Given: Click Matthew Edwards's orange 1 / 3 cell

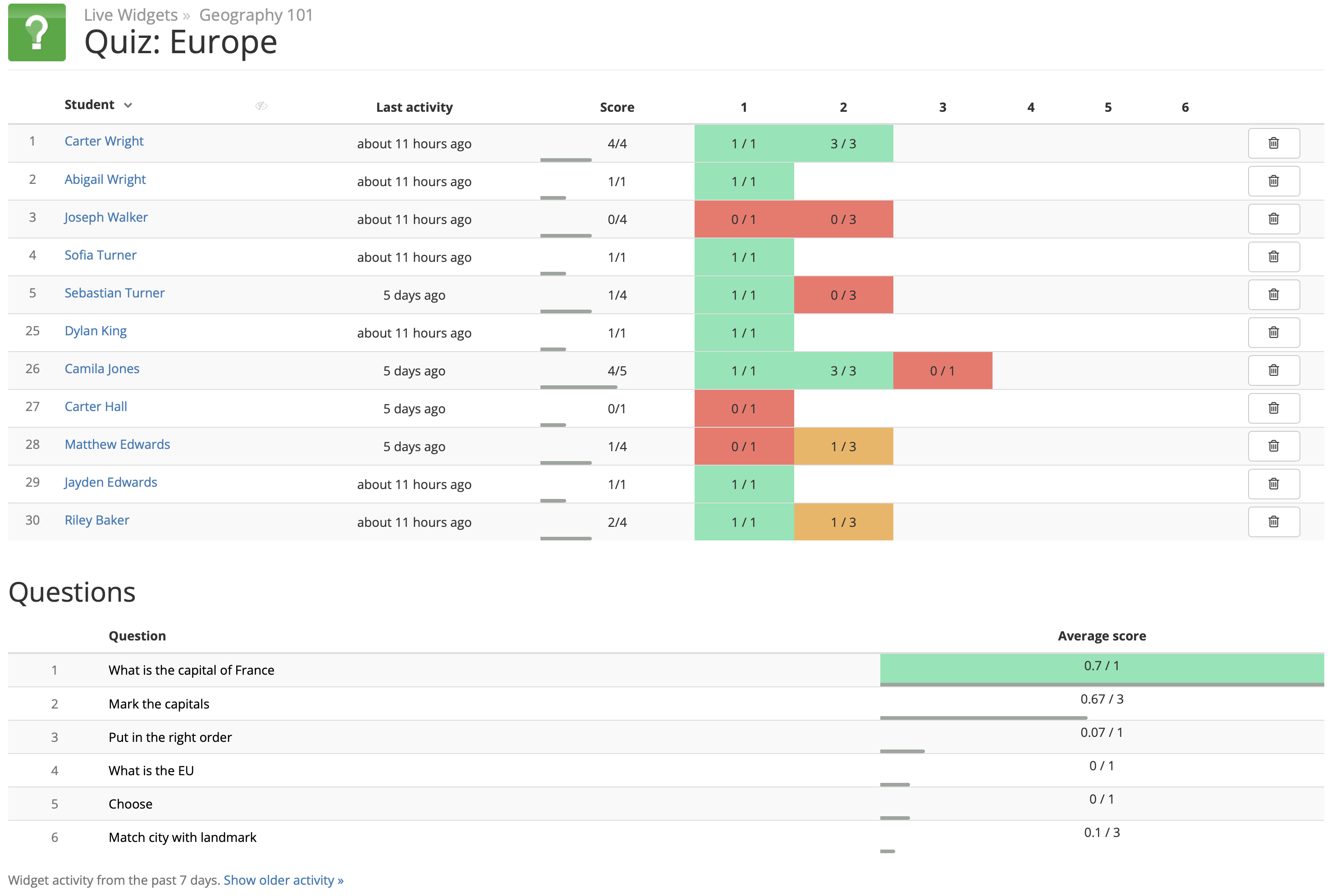Looking at the screenshot, I should pos(843,446).
